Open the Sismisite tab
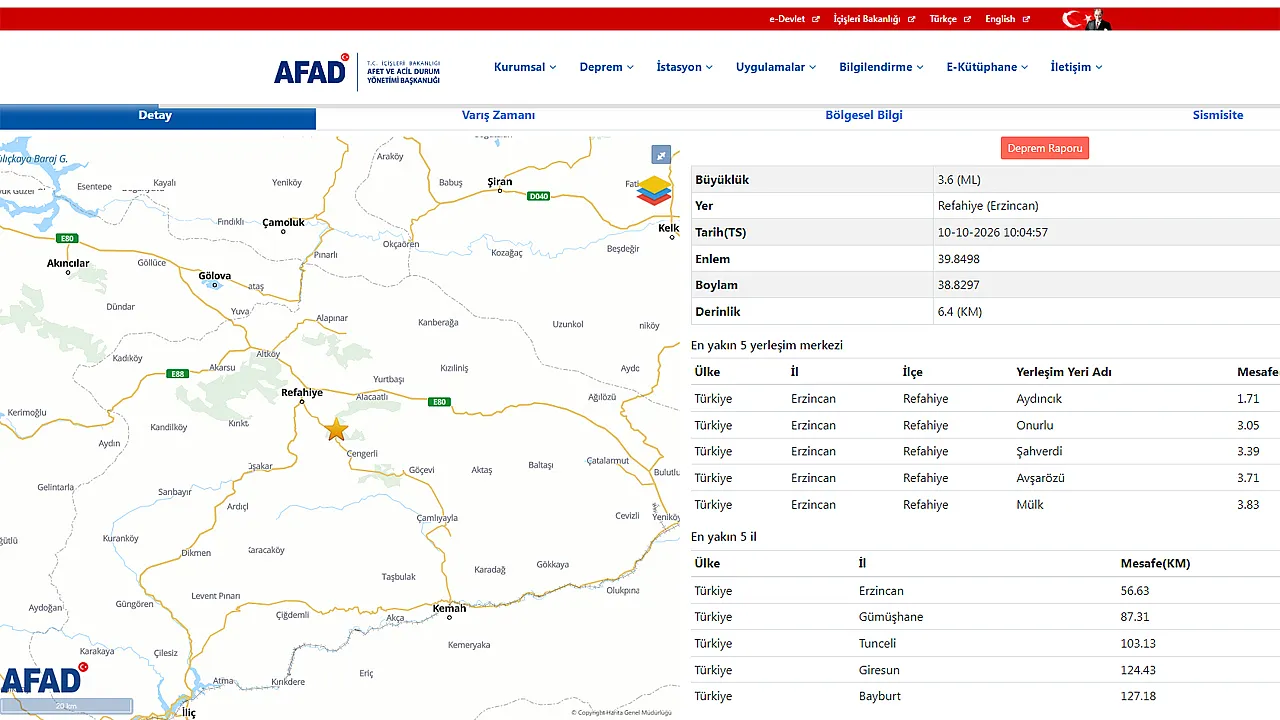 click(x=1218, y=115)
